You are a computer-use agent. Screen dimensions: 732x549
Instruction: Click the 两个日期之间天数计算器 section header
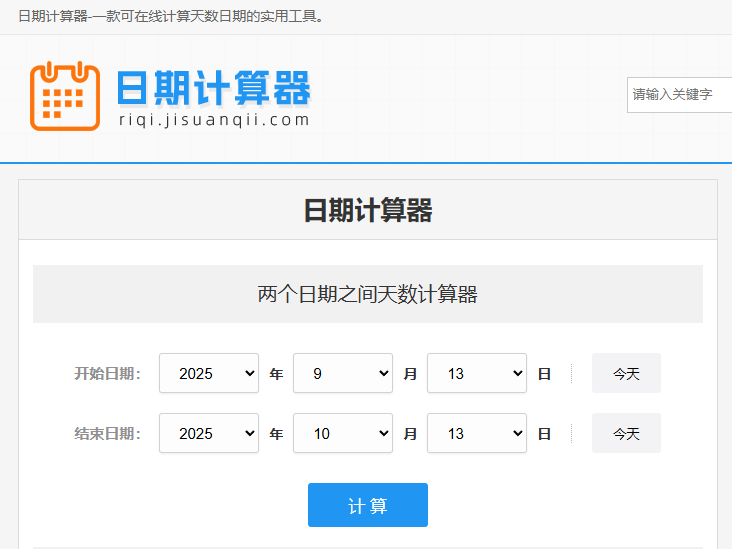(x=367, y=294)
